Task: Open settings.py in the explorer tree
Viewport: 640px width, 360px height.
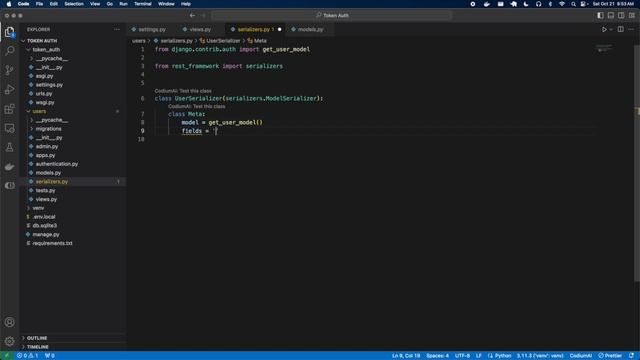Action: click(x=49, y=85)
